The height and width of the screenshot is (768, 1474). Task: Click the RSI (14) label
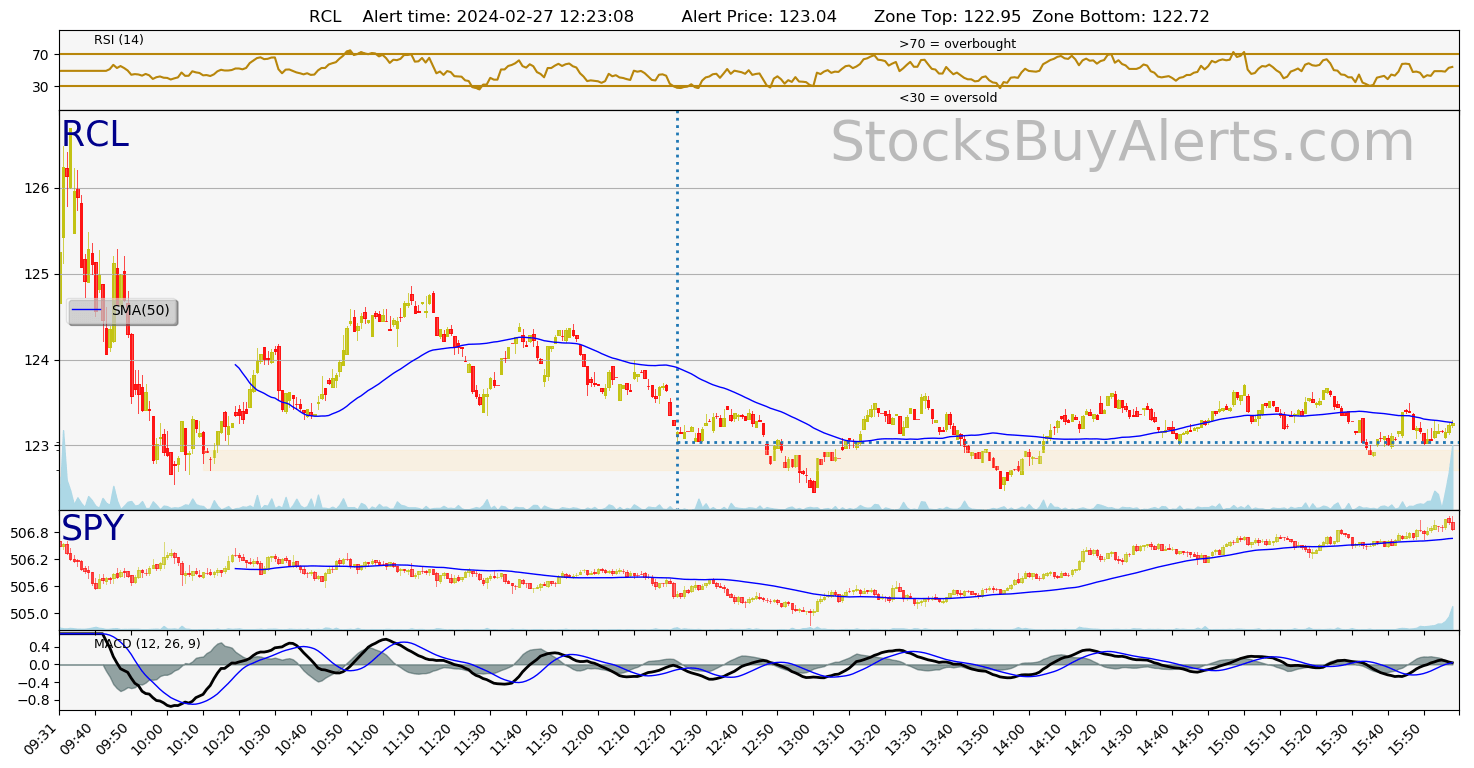coord(119,40)
